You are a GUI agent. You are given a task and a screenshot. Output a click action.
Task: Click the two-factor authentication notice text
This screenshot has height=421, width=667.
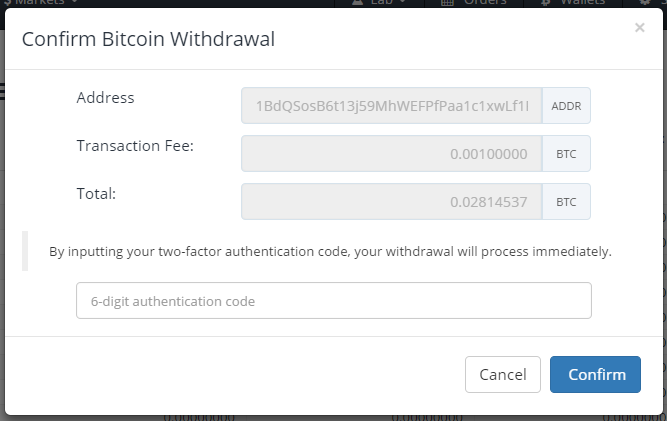(x=330, y=251)
